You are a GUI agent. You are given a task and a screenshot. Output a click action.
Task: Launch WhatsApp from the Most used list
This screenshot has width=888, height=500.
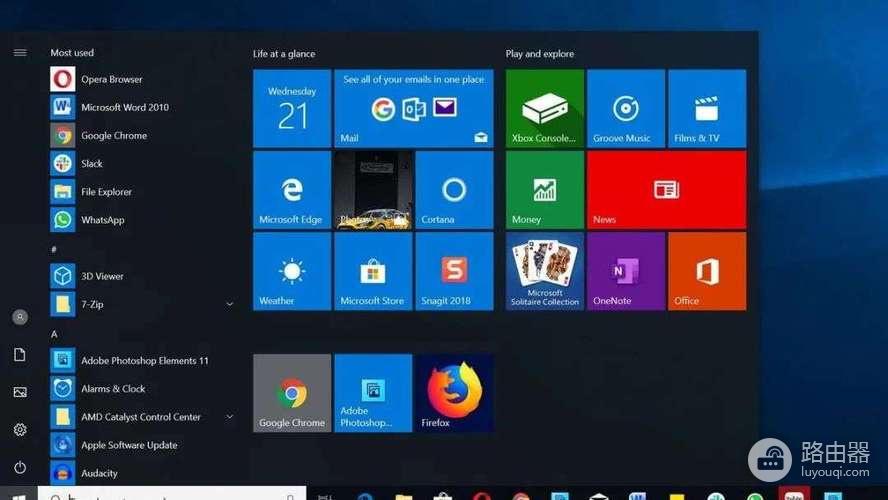click(142, 220)
